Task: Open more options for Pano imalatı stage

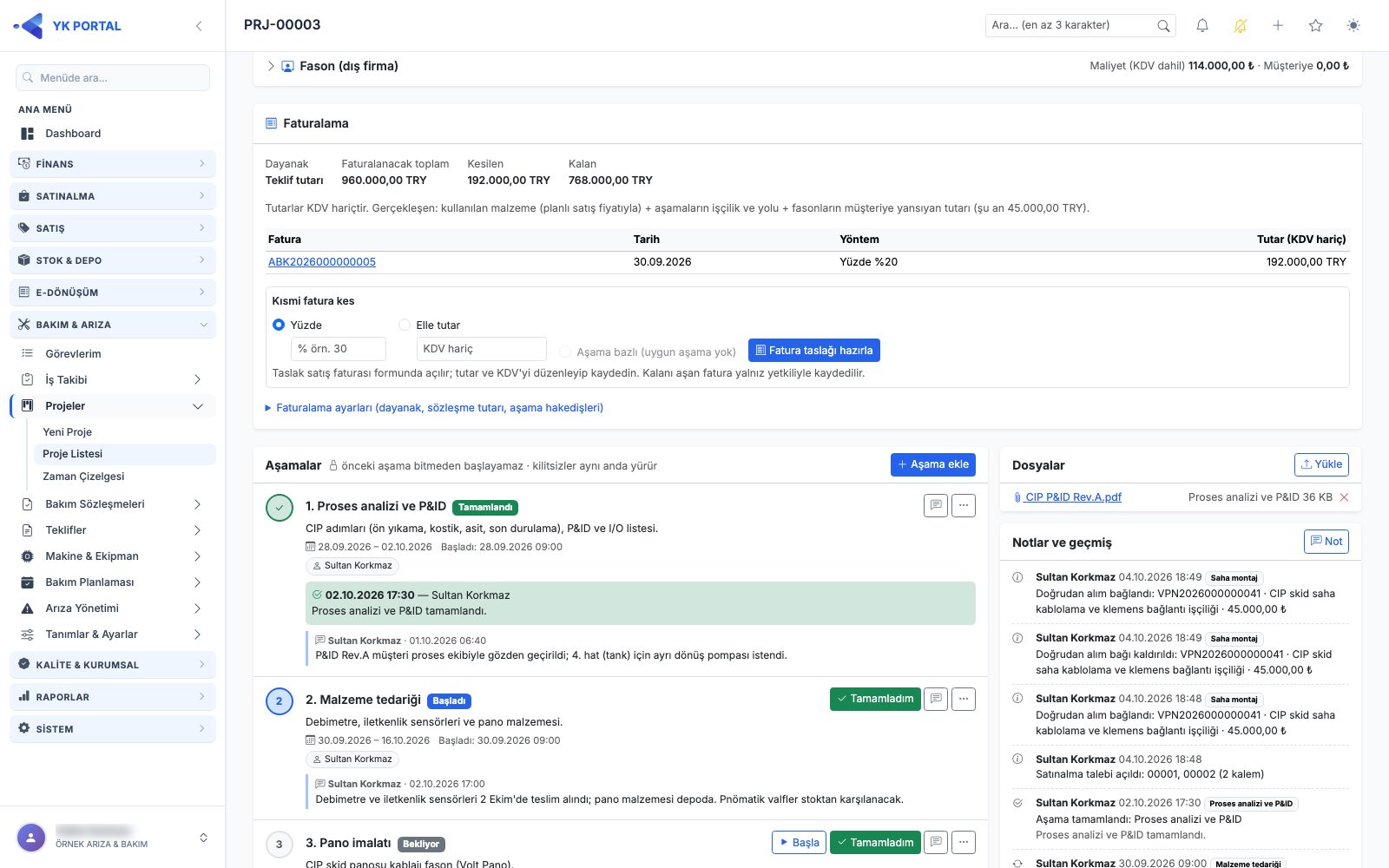Action: (x=964, y=842)
